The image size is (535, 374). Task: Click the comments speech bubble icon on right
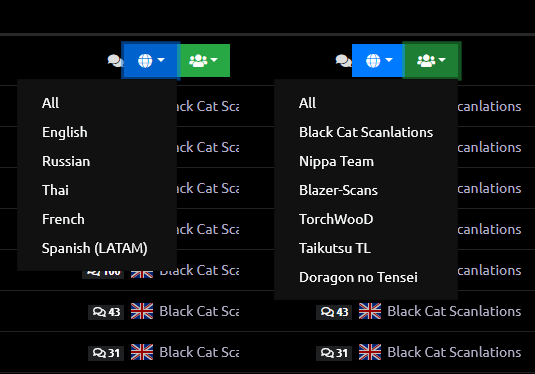(343, 61)
